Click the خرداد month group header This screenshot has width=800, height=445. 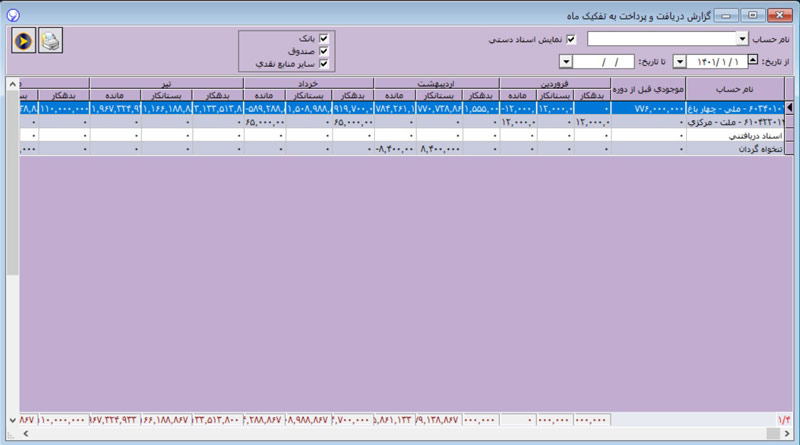tap(309, 84)
